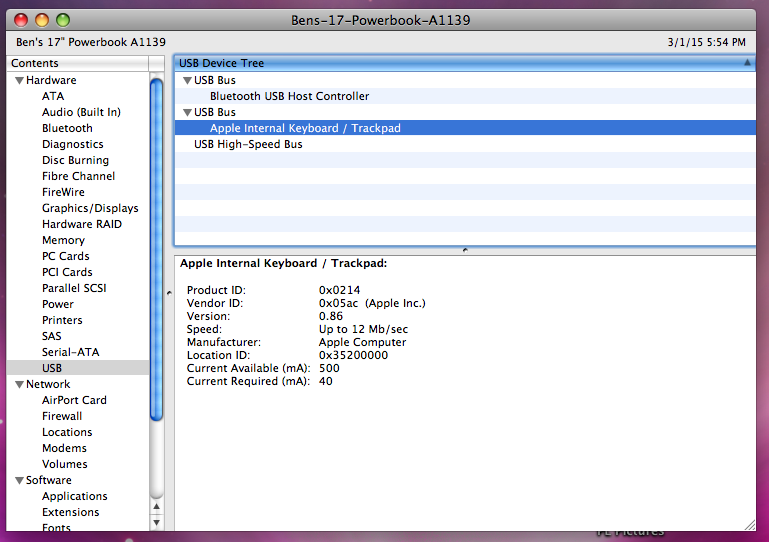769x542 pixels.
Task: Open Locations under Network
Action: click(x=67, y=432)
